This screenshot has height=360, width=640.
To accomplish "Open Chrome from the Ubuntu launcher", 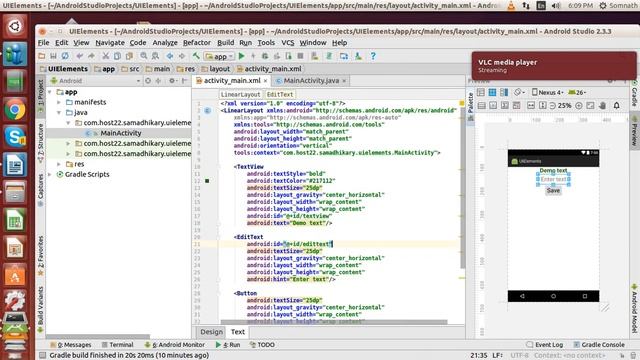I will (x=15, y=109).
